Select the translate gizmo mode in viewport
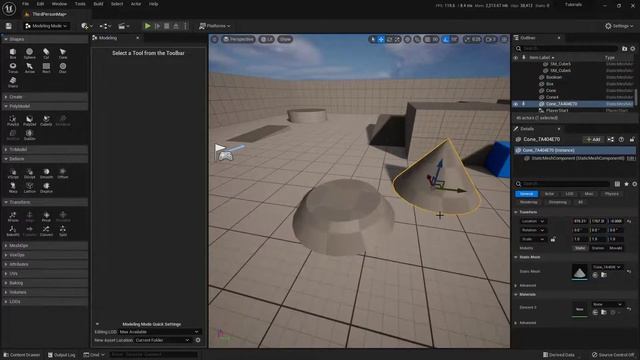The width and height of the screenshot is (640, 360). click(x=381, y=39)
